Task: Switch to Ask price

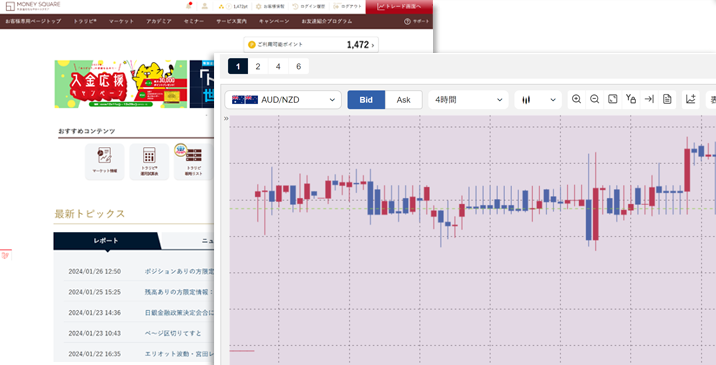Action: [x=403, y=100]
